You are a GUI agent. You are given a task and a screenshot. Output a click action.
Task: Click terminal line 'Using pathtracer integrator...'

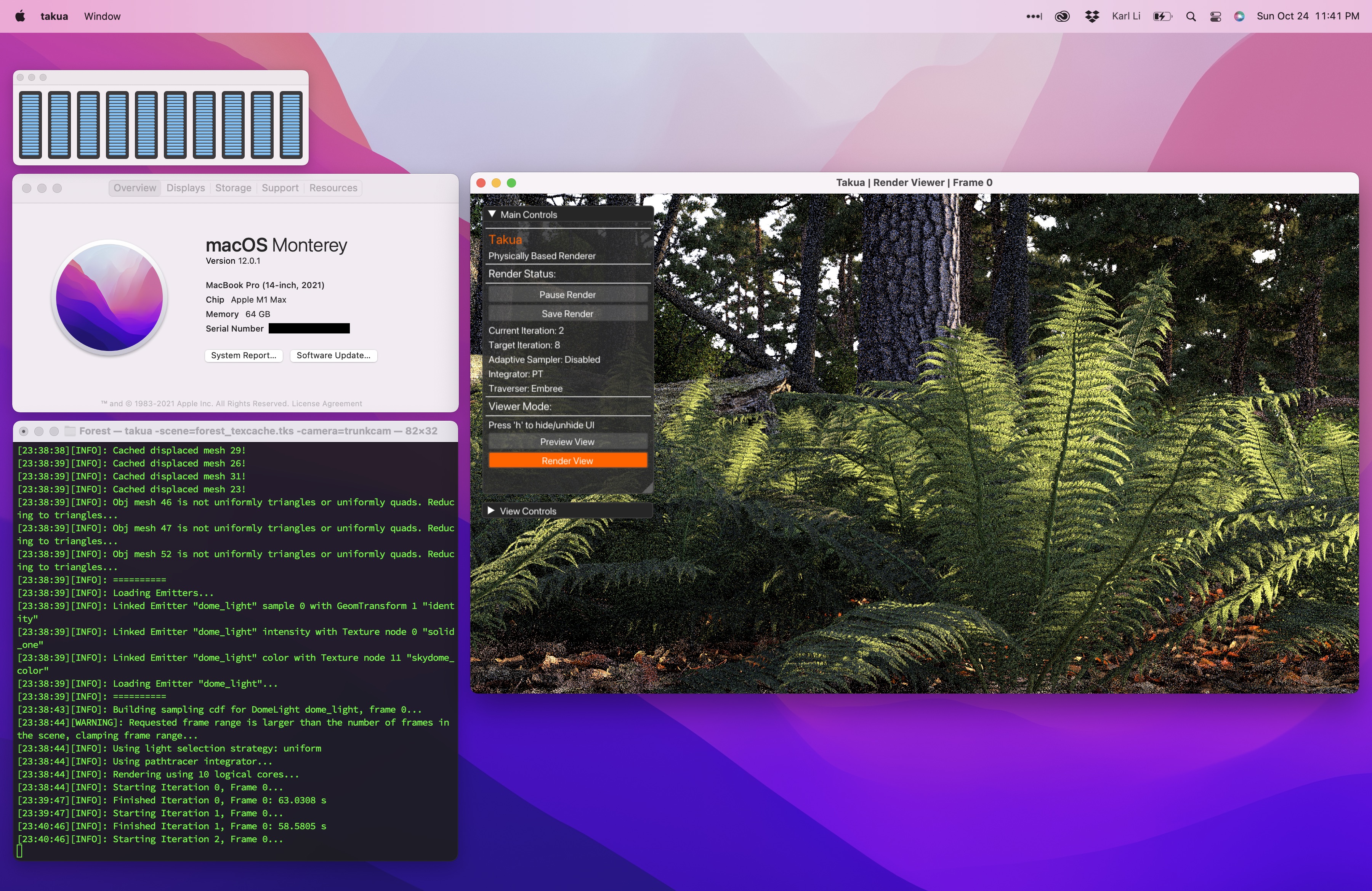click(145, 761)
